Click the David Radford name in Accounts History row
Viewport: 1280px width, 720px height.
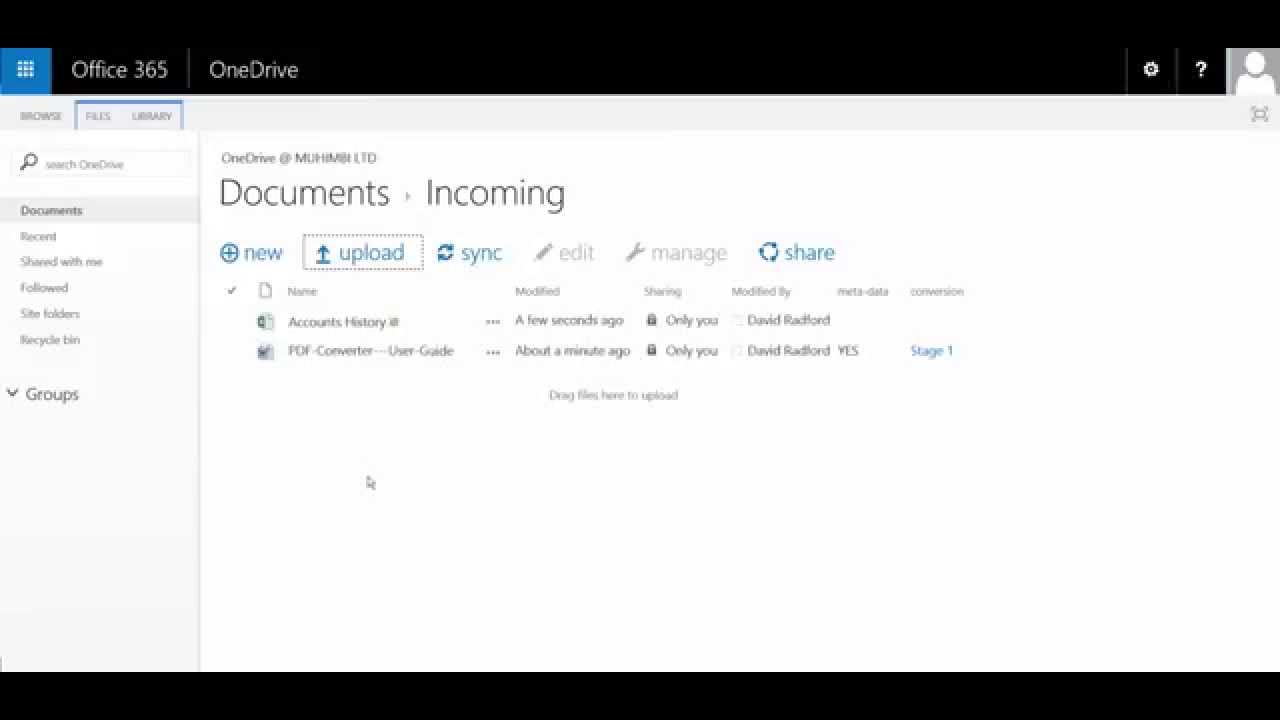point(789,321)
